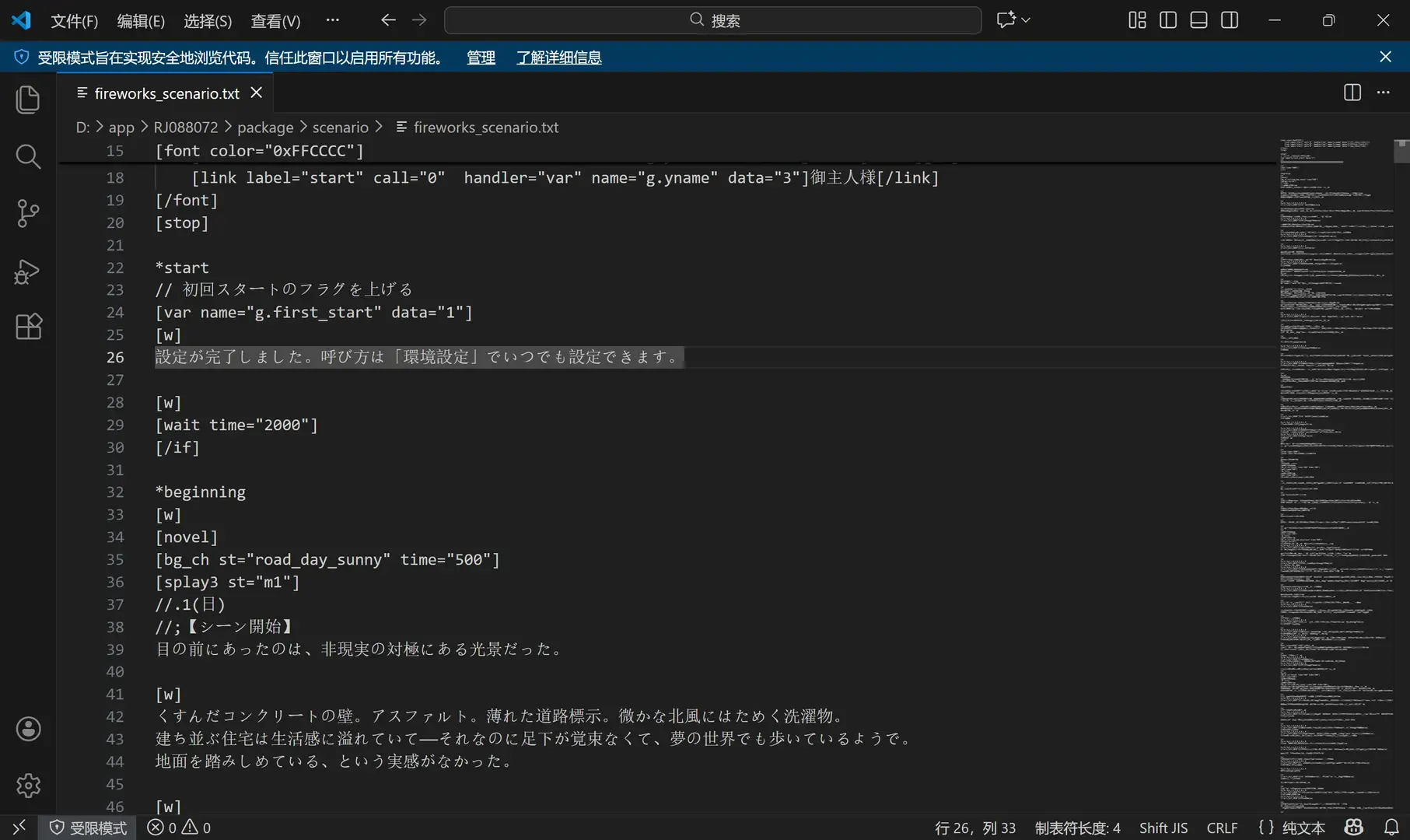1410x840 pixels.
Task: Open the Copilot chat icon in title bar
Action: pyautogui.click(x=1006, y=20)
